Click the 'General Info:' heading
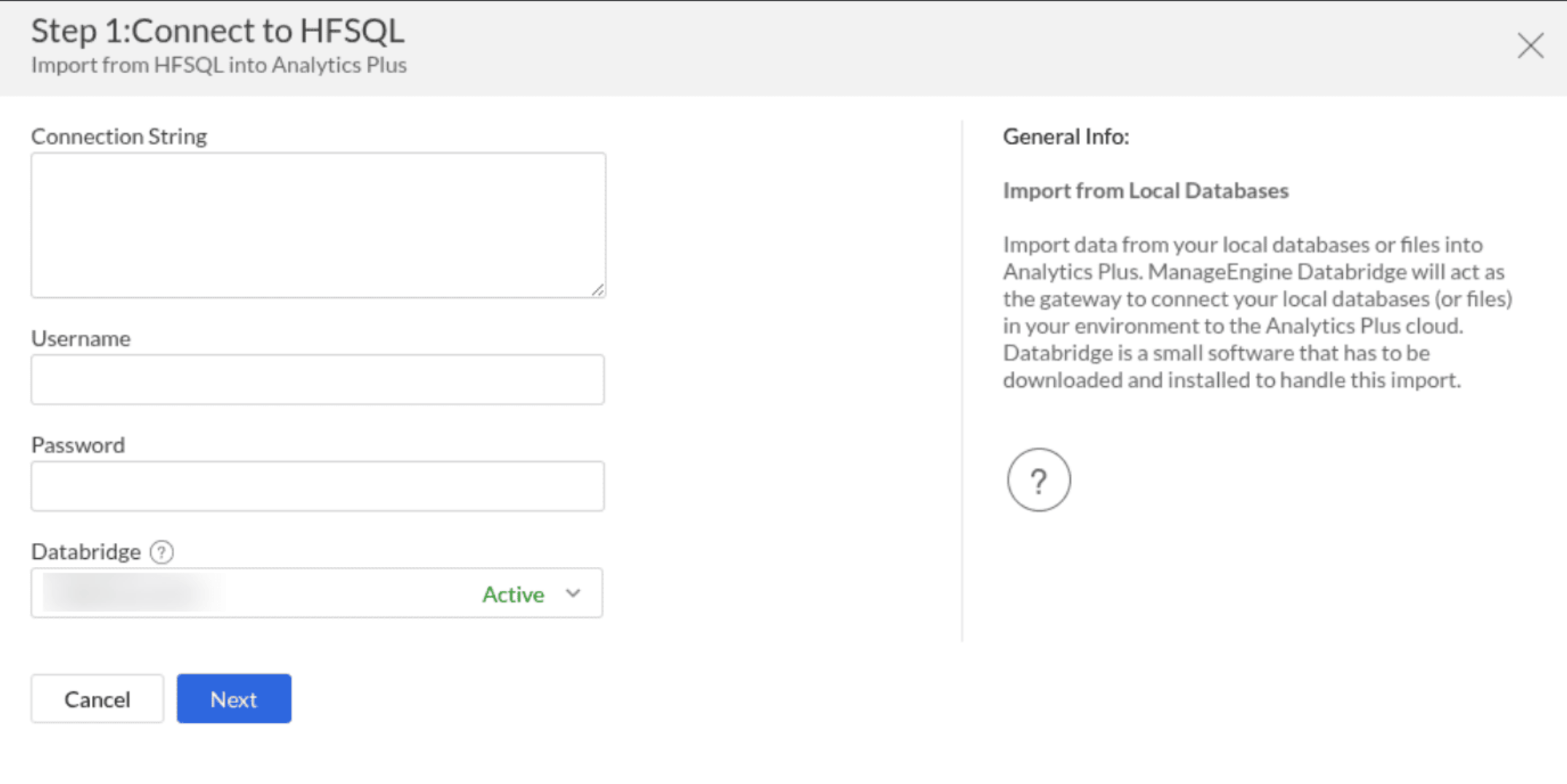 coord(1066,136)
